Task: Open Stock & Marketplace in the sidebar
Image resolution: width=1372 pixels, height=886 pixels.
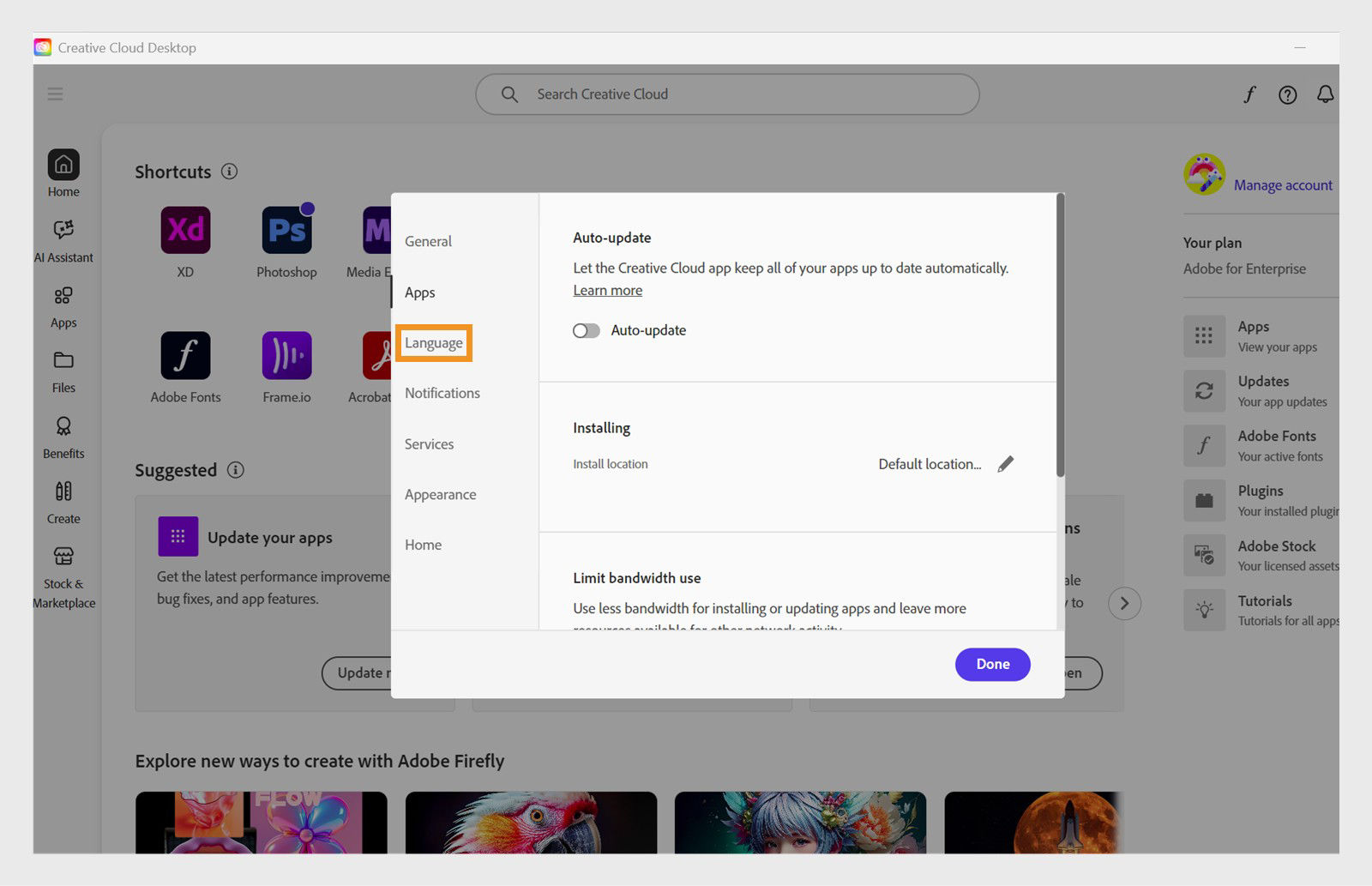Action: coord(63,577)
